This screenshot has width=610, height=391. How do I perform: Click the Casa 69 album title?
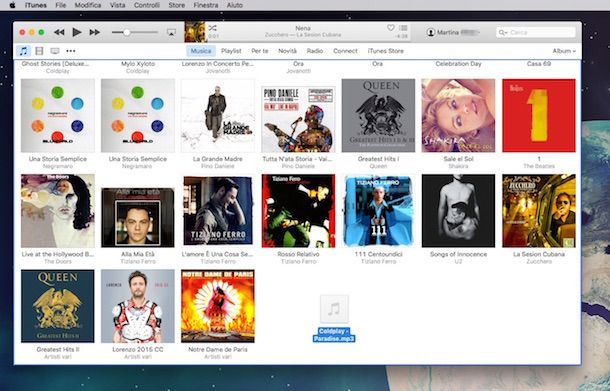coord(539,64)
